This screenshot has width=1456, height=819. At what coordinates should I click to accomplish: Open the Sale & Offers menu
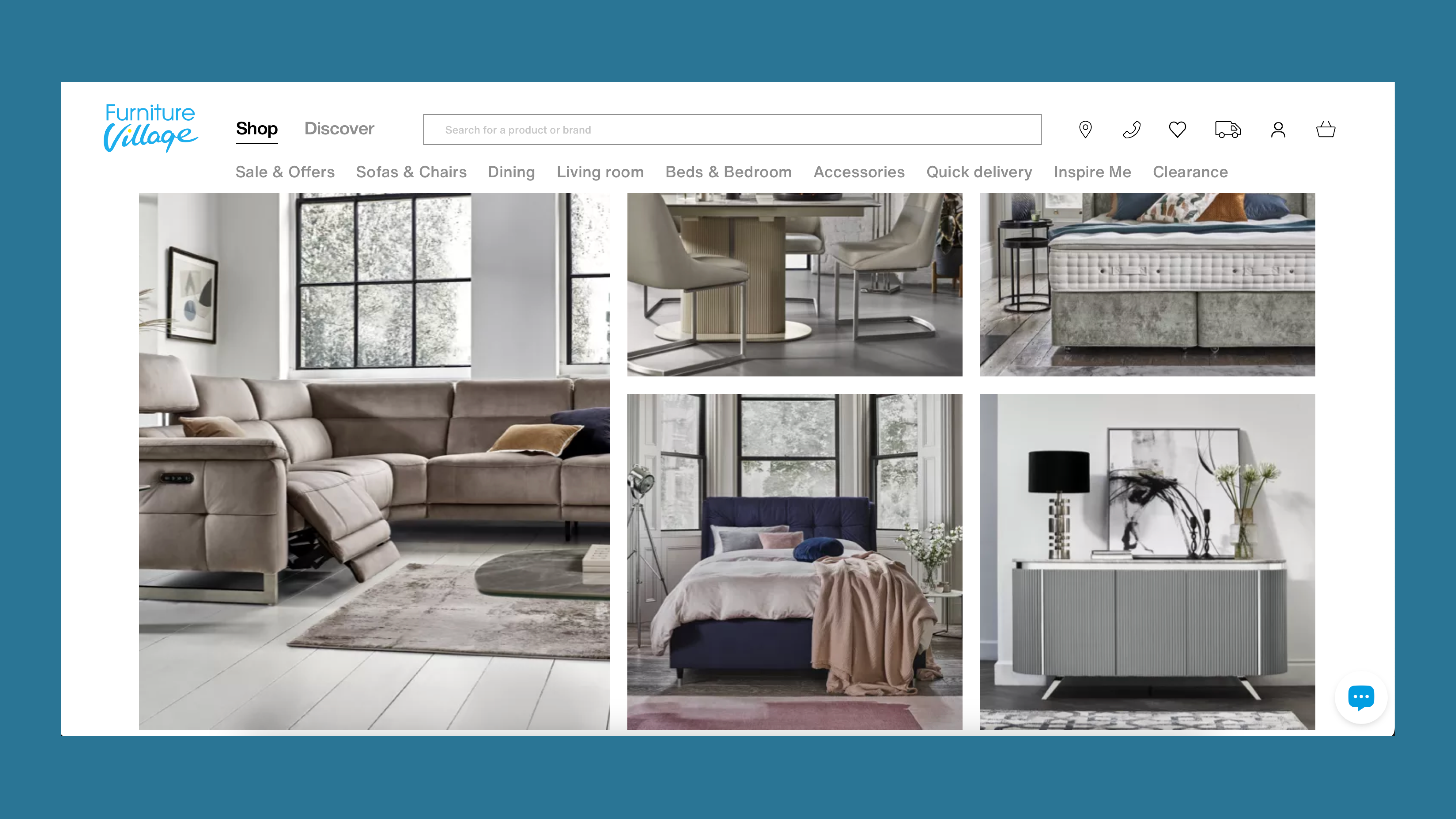[285, 172]
